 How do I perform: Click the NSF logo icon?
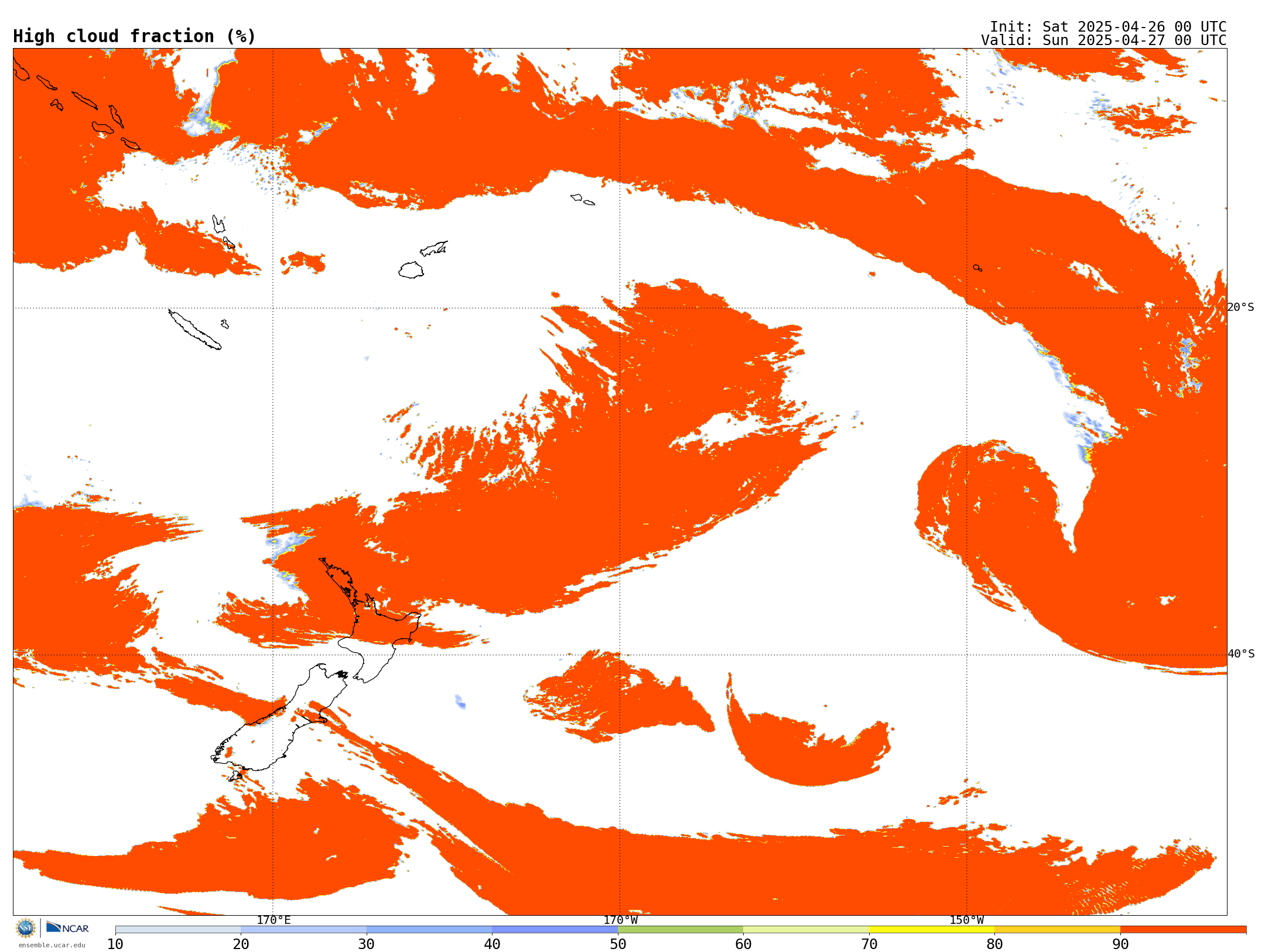click(26, 928)
